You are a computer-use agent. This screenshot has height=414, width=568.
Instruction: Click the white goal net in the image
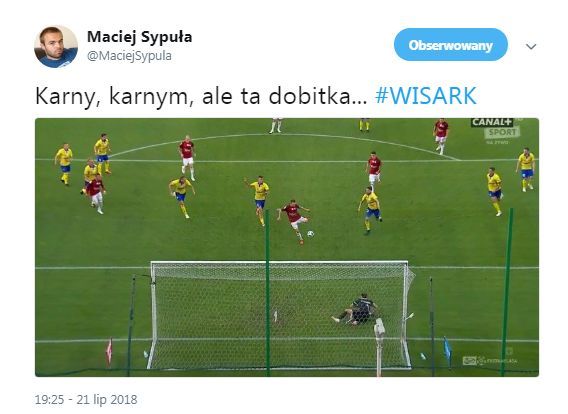pyautogui.click(x=280, y=314)
